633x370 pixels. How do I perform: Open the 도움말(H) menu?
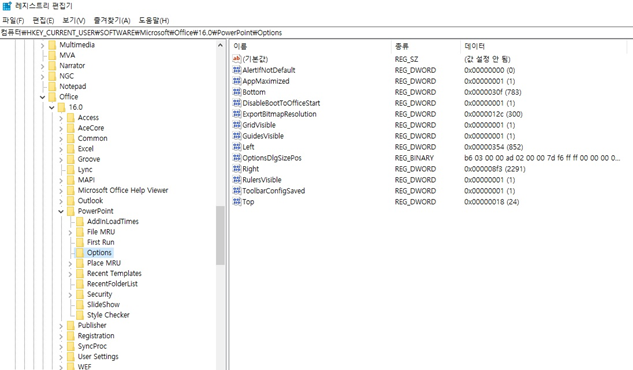153,21
